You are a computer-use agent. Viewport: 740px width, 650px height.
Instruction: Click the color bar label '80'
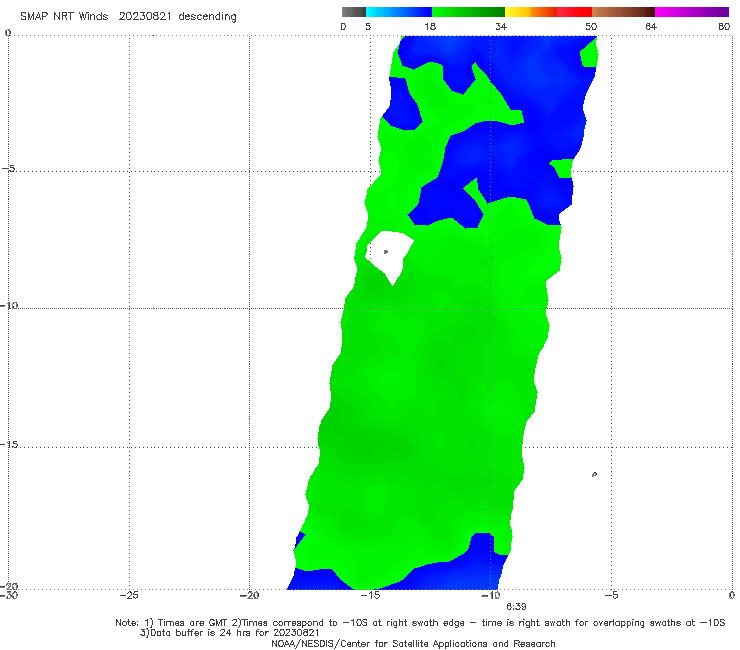pyautogui.click(x=724, y=27)
